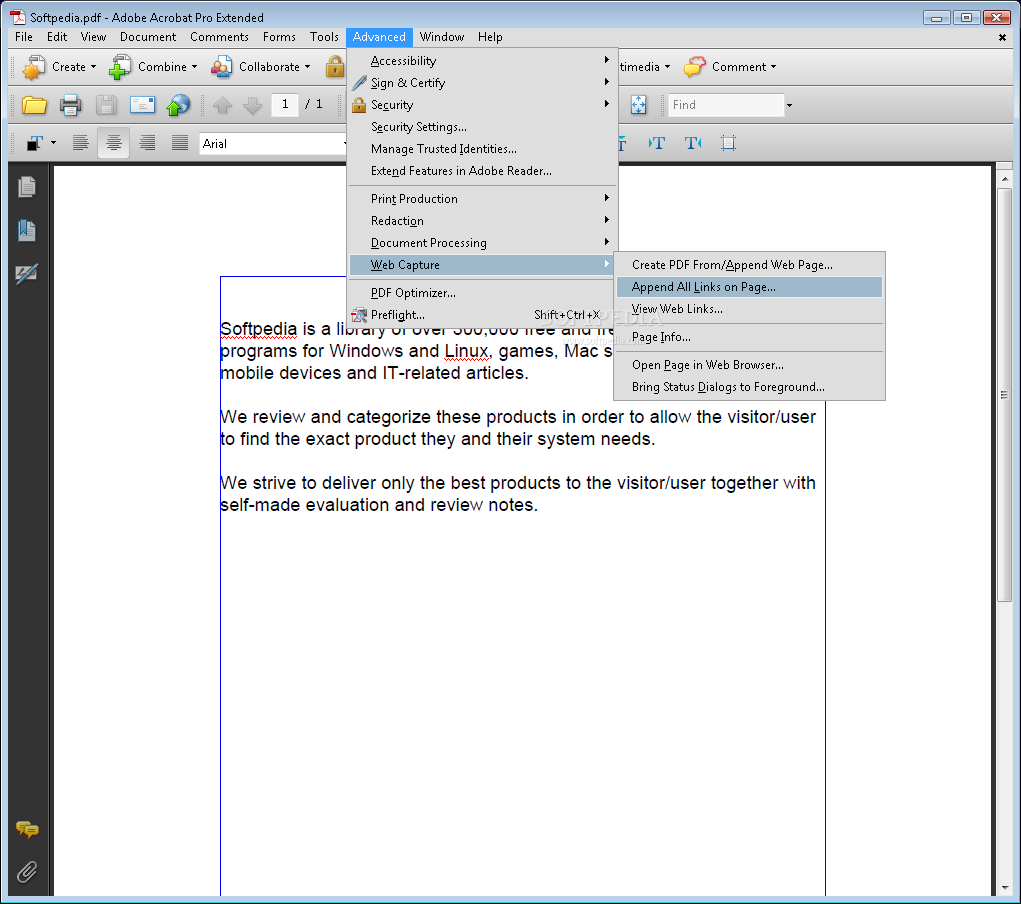Click the Collaborate button
This screenshot has width=1021, height=904.
tap(260, 66)
